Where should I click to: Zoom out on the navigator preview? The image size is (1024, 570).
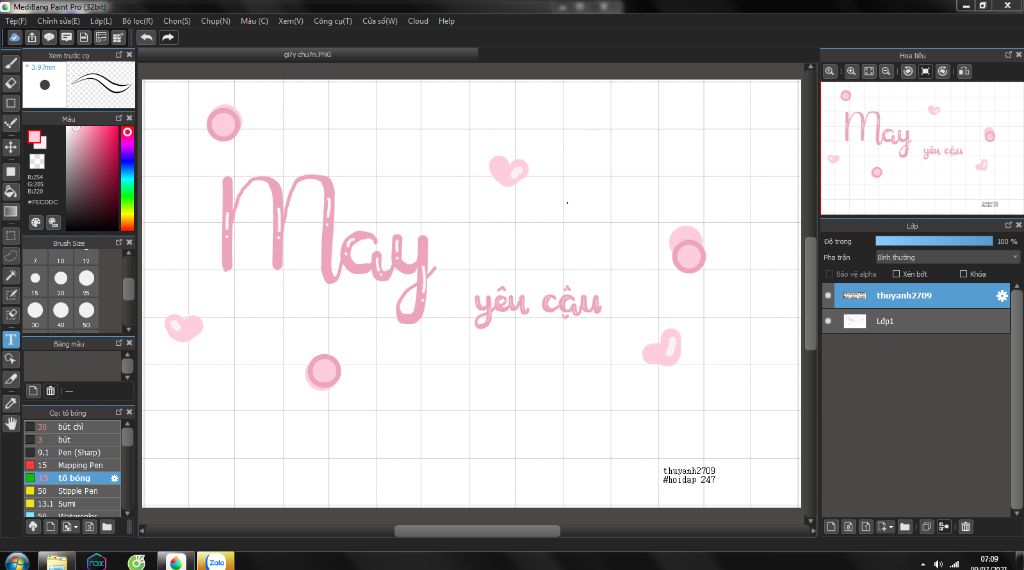pos(886,71)
